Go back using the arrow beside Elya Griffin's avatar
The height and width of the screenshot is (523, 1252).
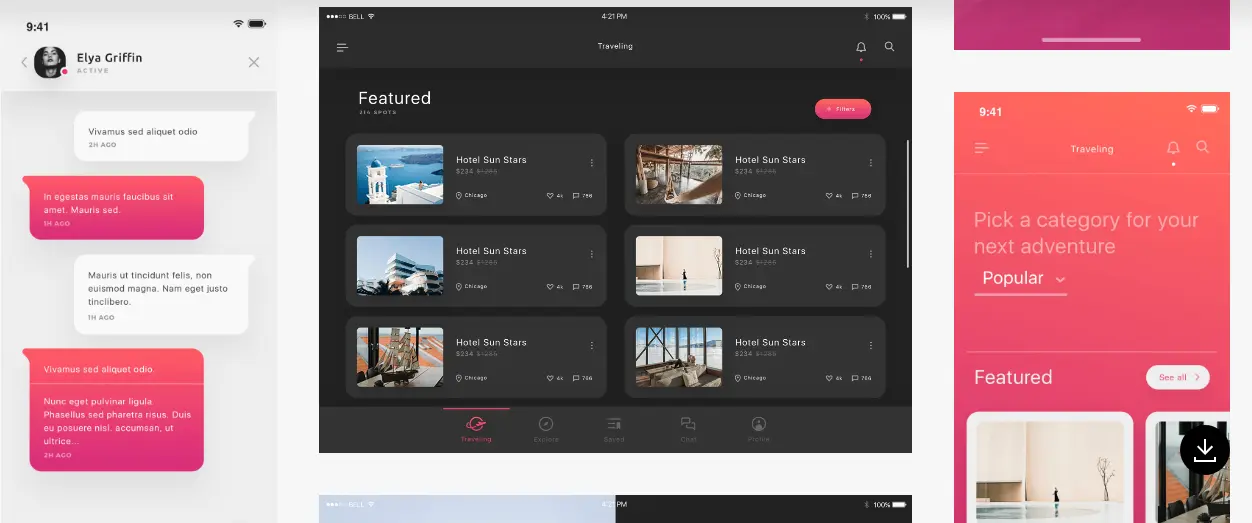pos(24,62)
